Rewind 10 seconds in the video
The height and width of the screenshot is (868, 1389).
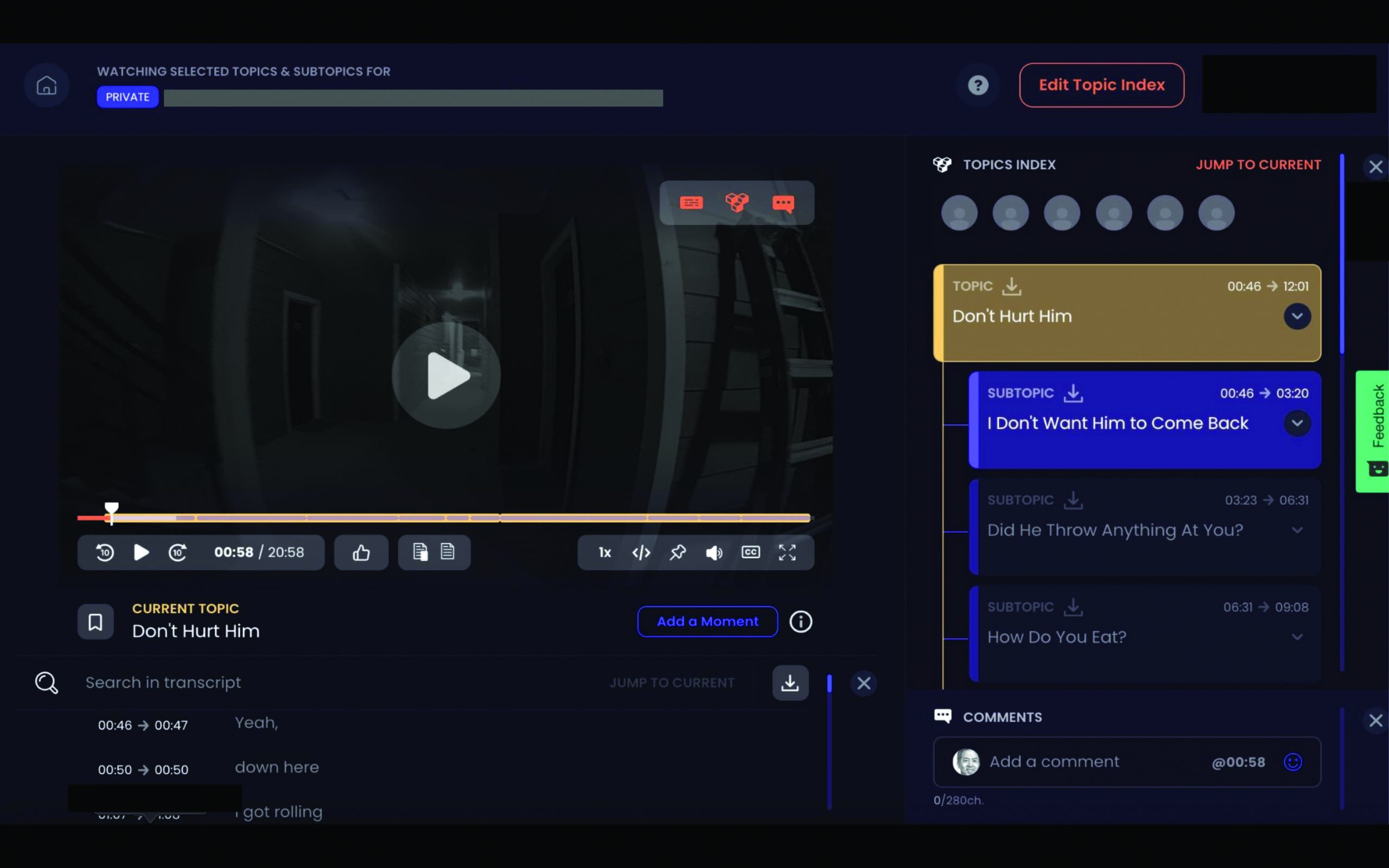point(105,552)
